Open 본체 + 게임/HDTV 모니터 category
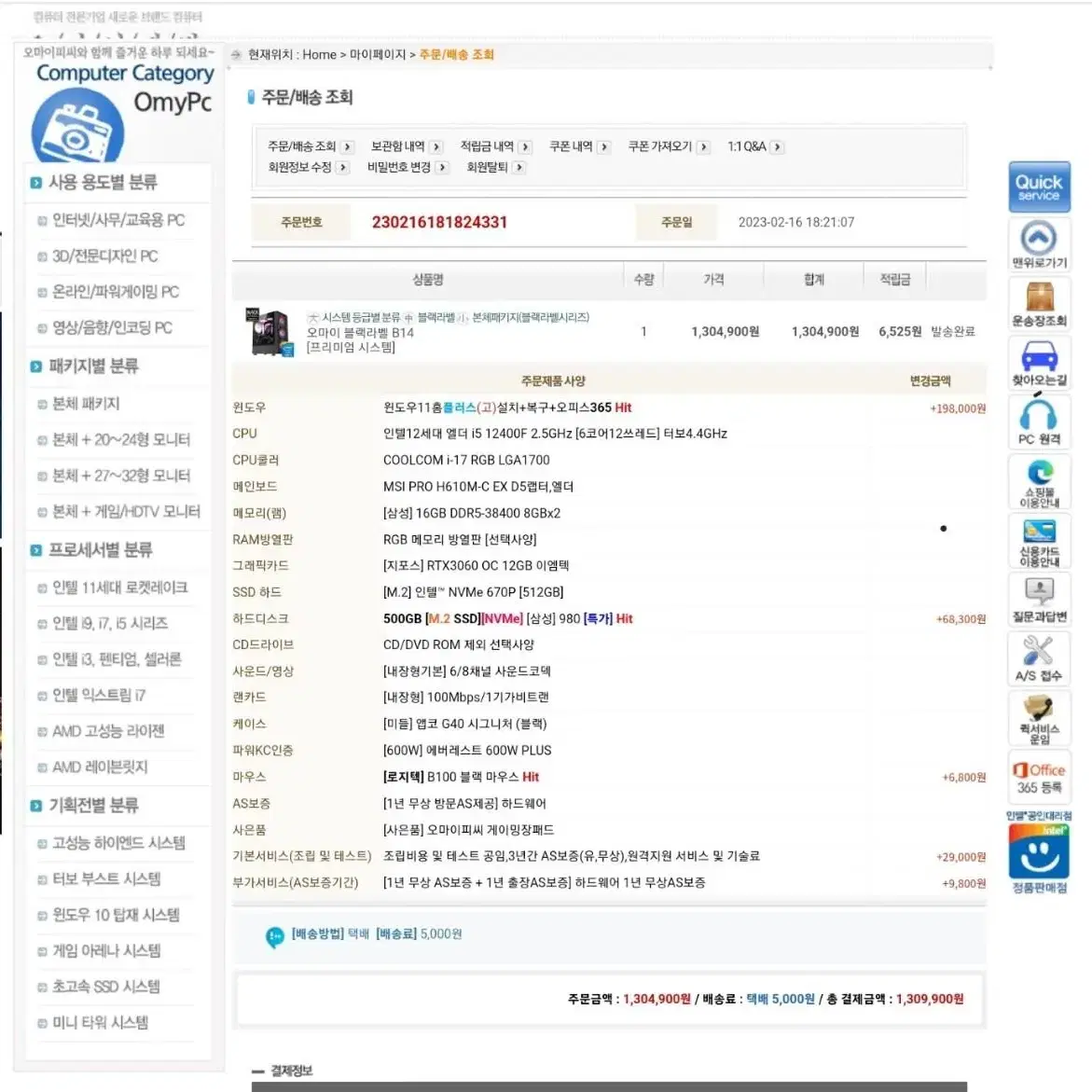This screenshot has height=1092, width=1092. (126, 512)
